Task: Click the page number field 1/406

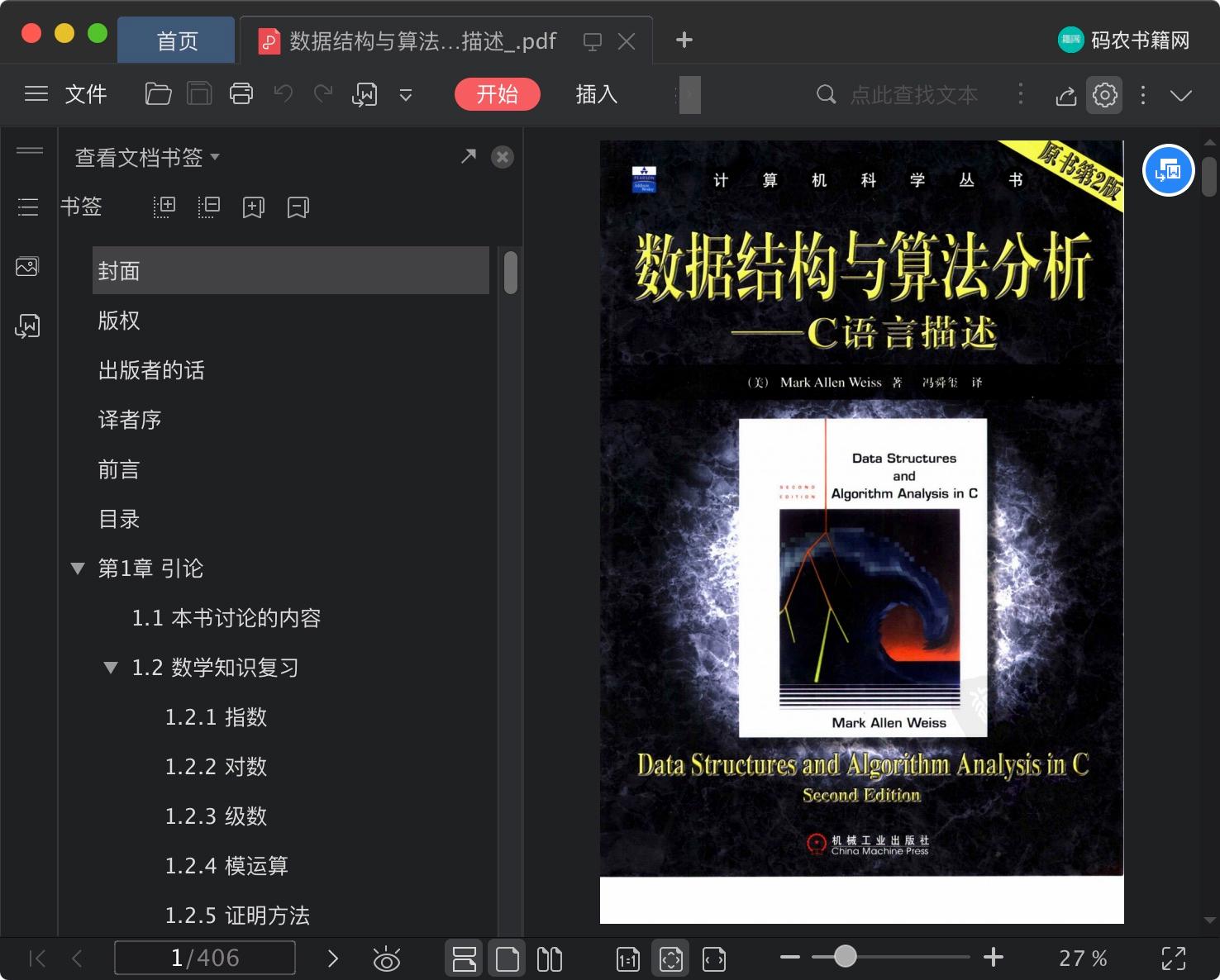Action: point(205,958)
